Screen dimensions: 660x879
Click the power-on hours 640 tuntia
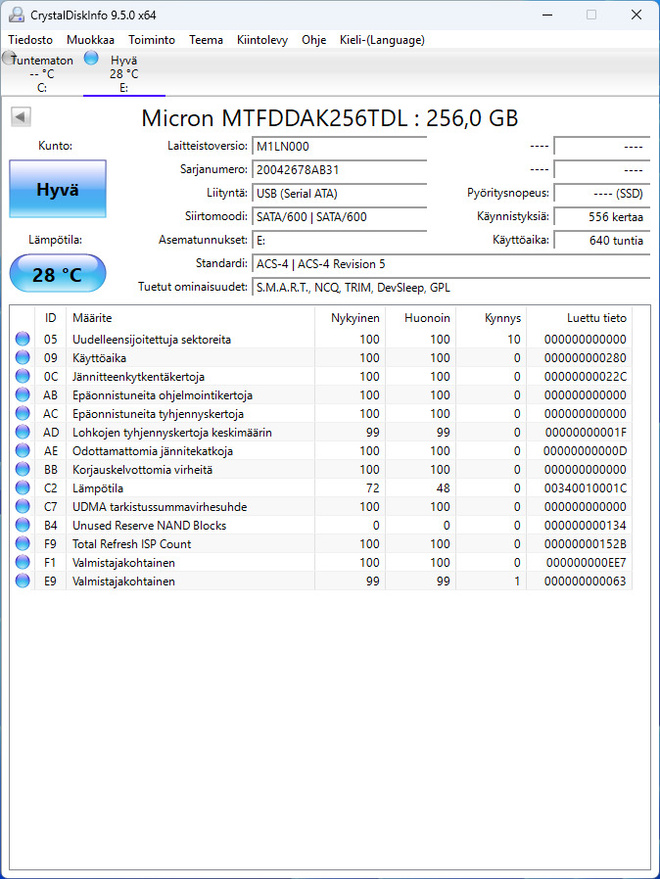[602, 240]
